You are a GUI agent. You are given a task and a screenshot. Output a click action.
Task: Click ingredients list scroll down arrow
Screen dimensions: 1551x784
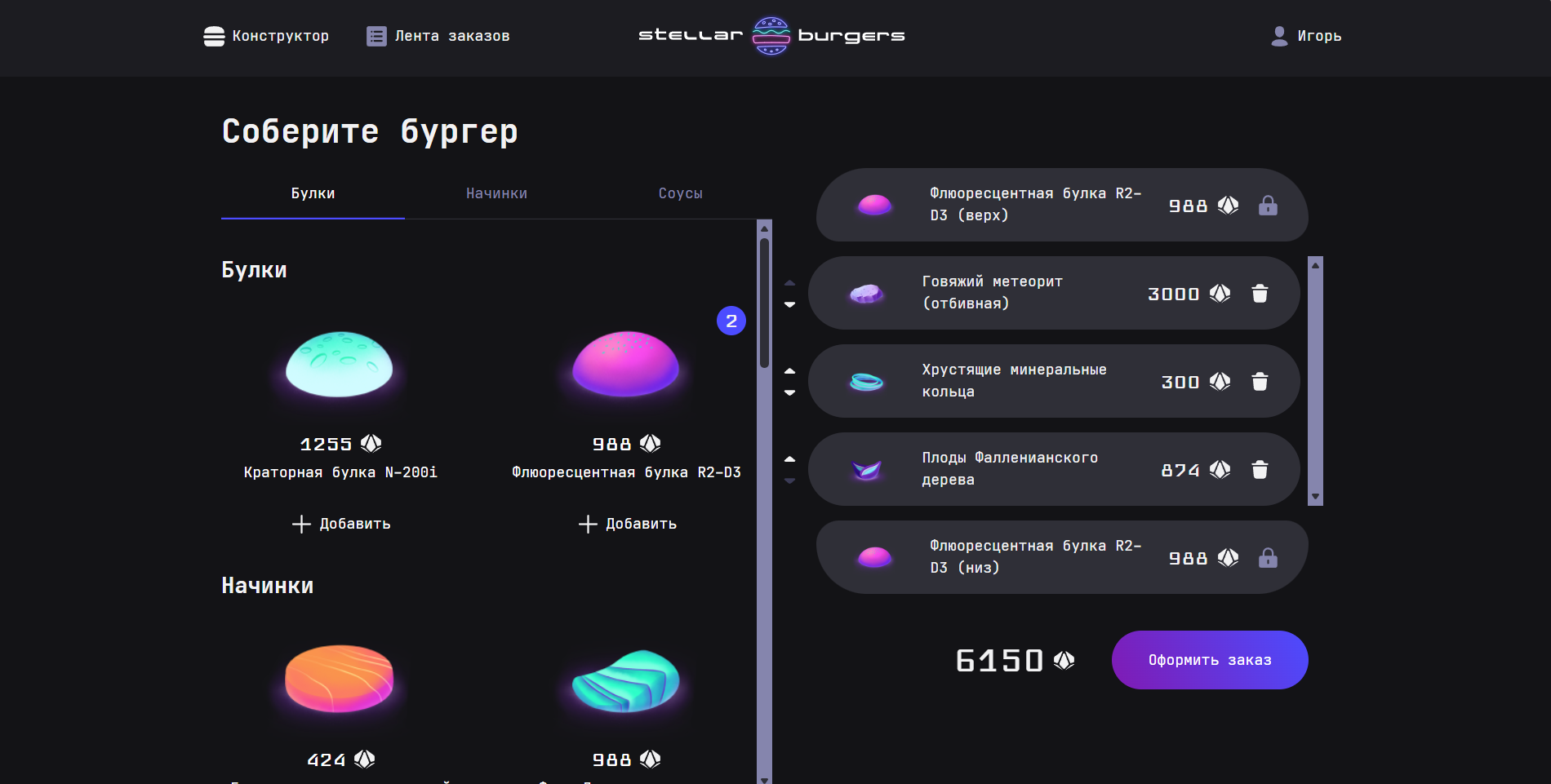[765, 779]
